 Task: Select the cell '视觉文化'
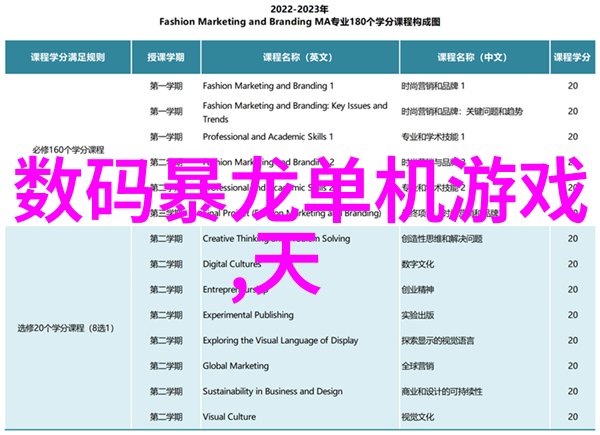click(417, 417)
